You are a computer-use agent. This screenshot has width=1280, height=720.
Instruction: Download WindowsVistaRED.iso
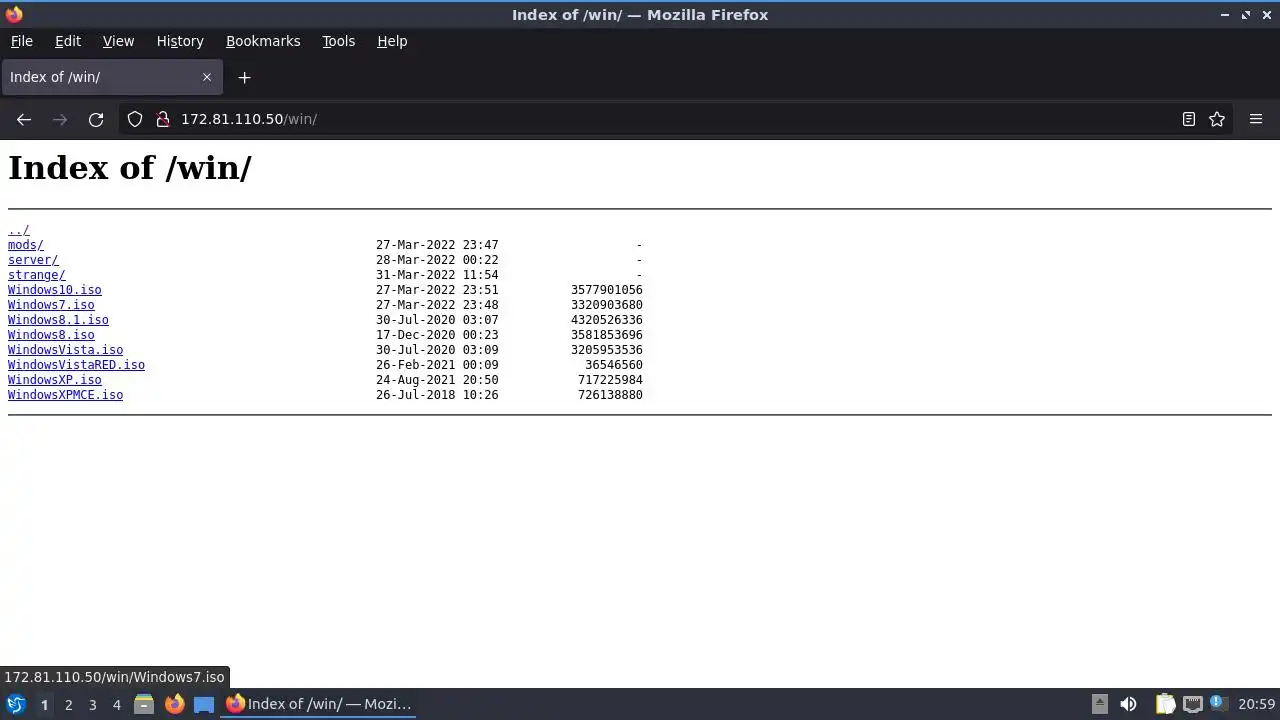click(x=76, y=365)
